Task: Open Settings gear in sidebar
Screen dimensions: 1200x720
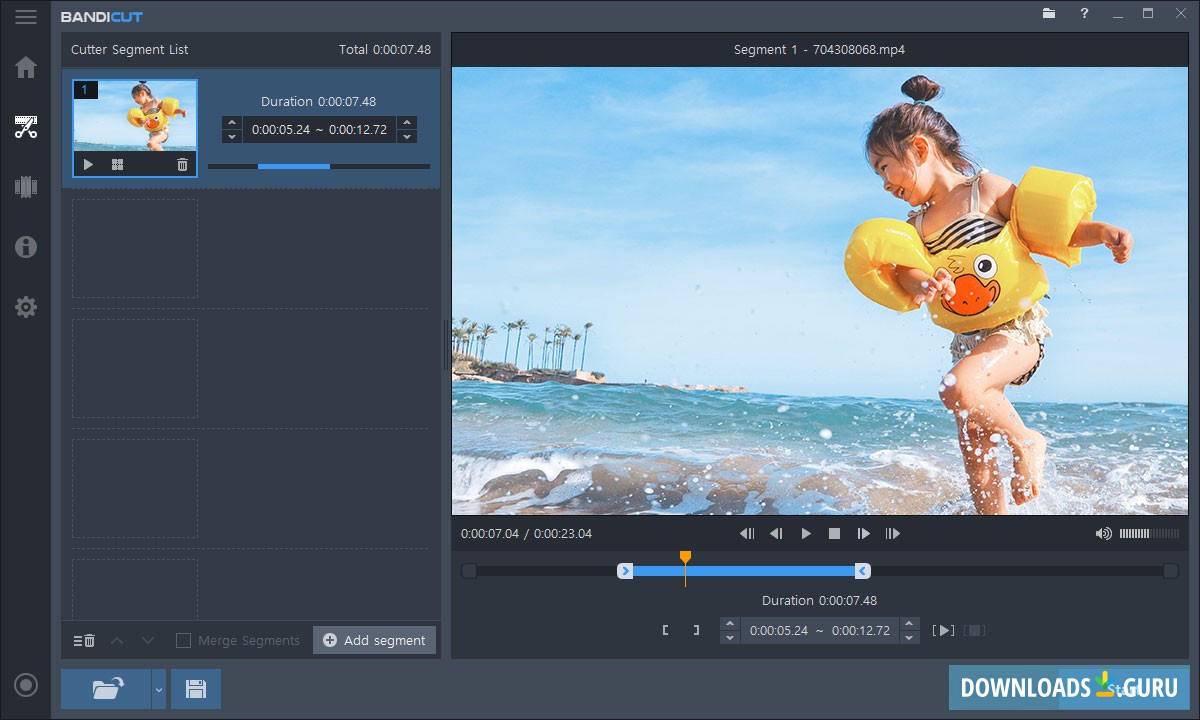Action: [26, 307]
